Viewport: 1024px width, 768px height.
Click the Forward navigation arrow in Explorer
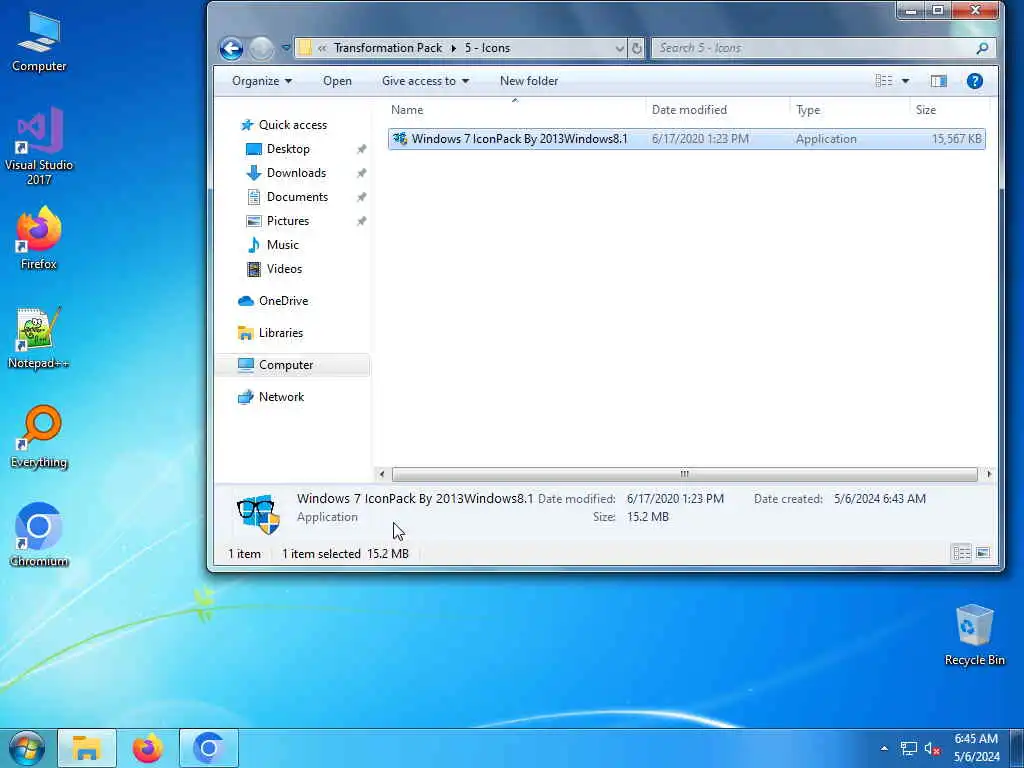point(261,48)
